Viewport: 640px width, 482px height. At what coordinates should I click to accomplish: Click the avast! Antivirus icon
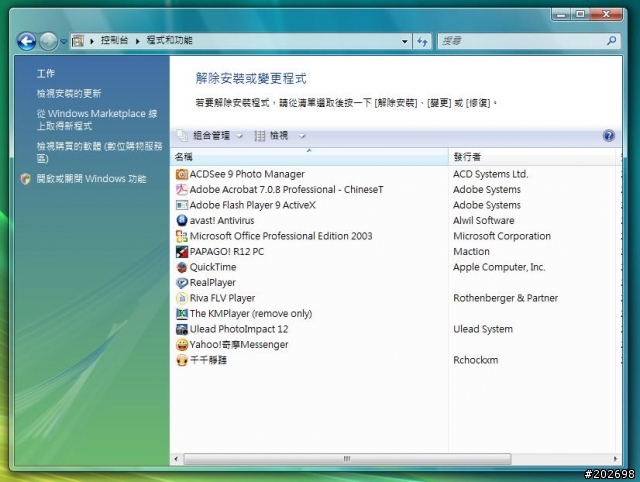(x=182, y=221)
